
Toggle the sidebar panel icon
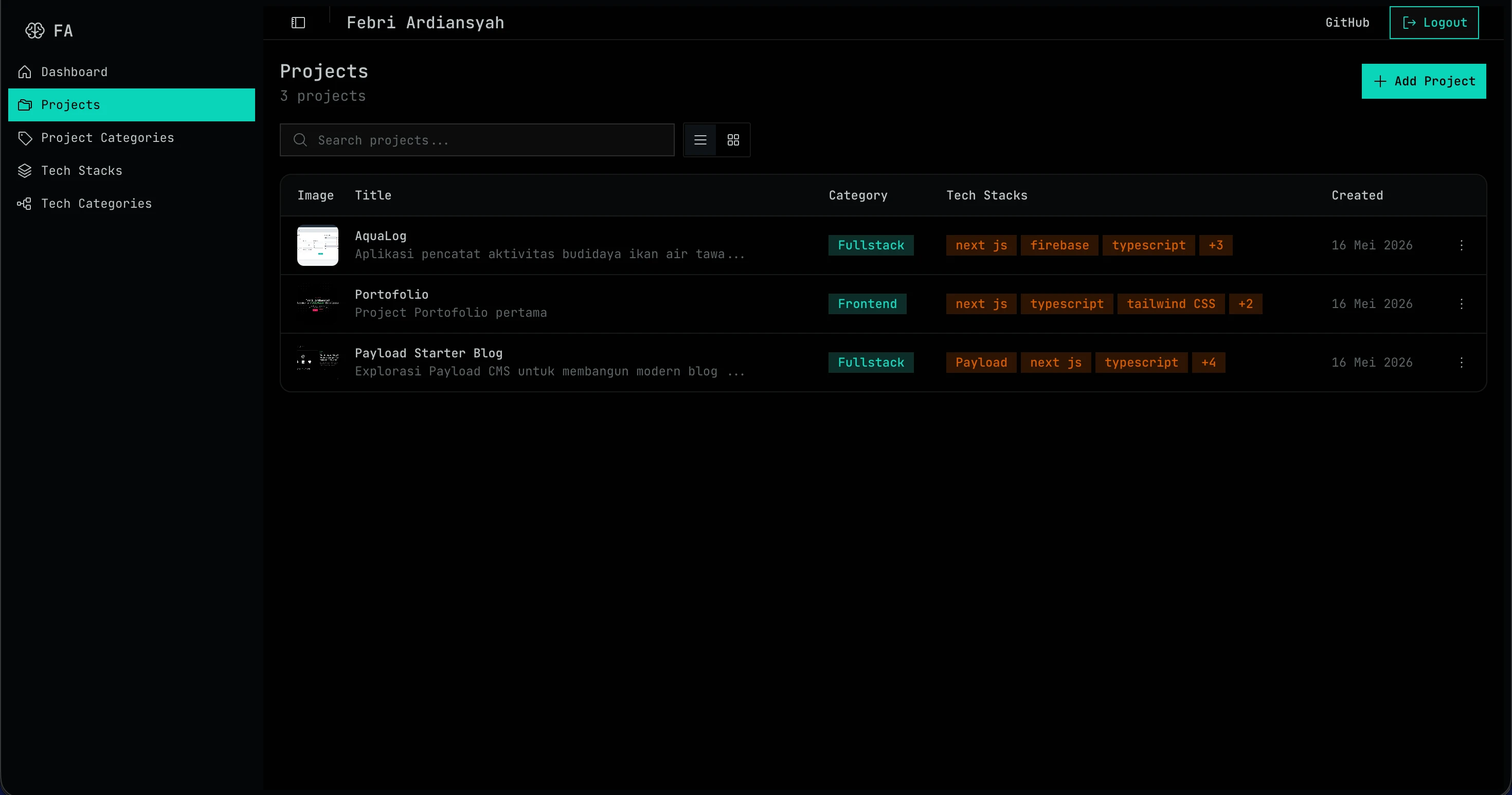(298, 23)
